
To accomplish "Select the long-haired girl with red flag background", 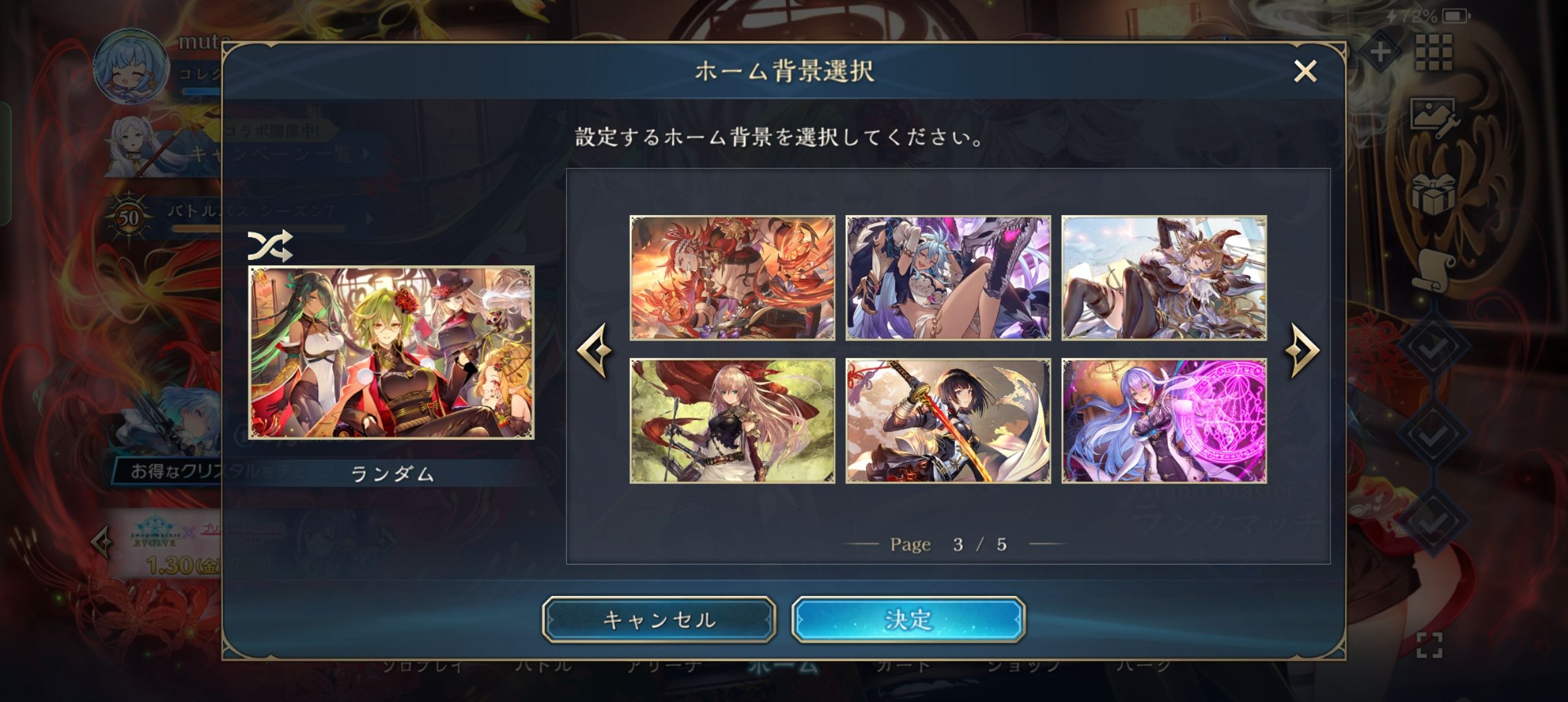I will (x=733, y=421).
